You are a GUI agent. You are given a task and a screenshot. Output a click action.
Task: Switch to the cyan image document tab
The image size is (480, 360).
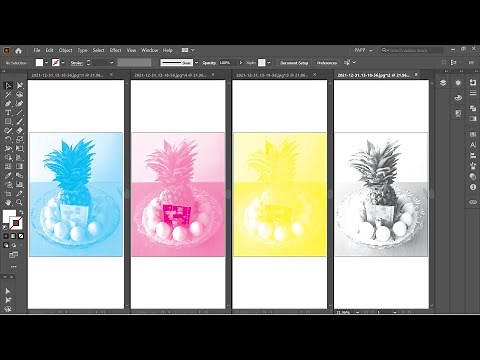pos(68,75)
